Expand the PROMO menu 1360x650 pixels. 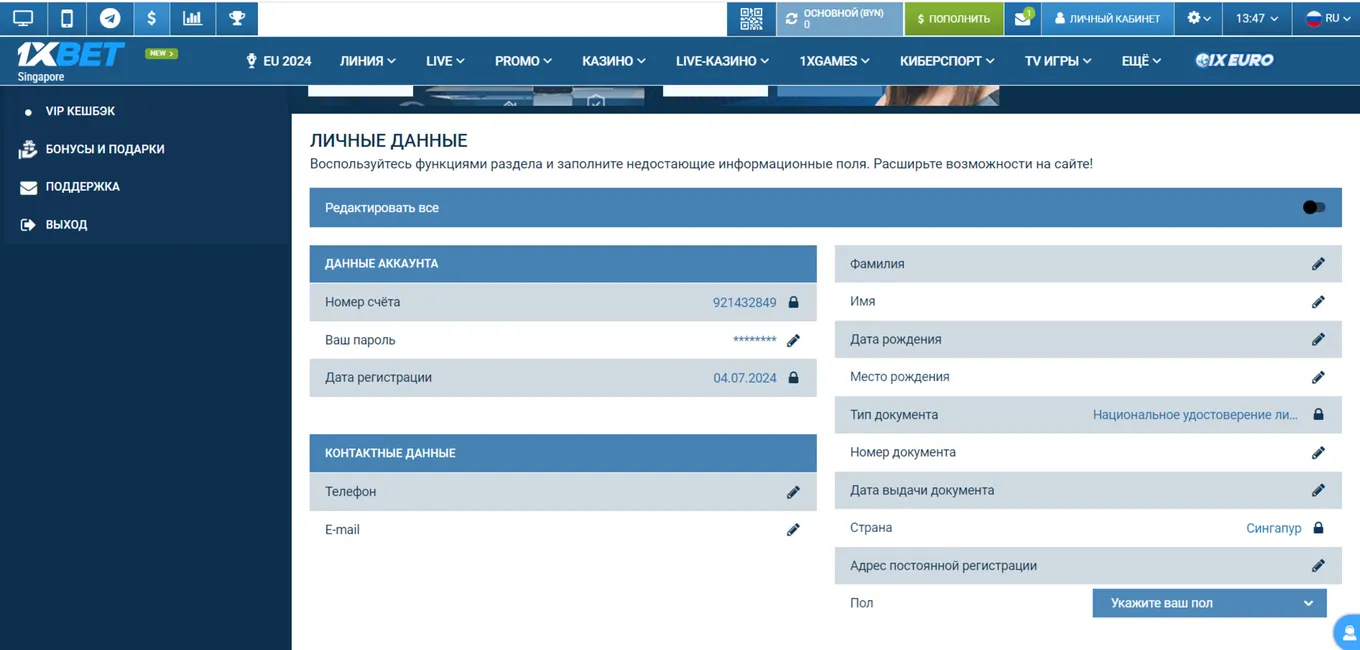pos(523,61)
